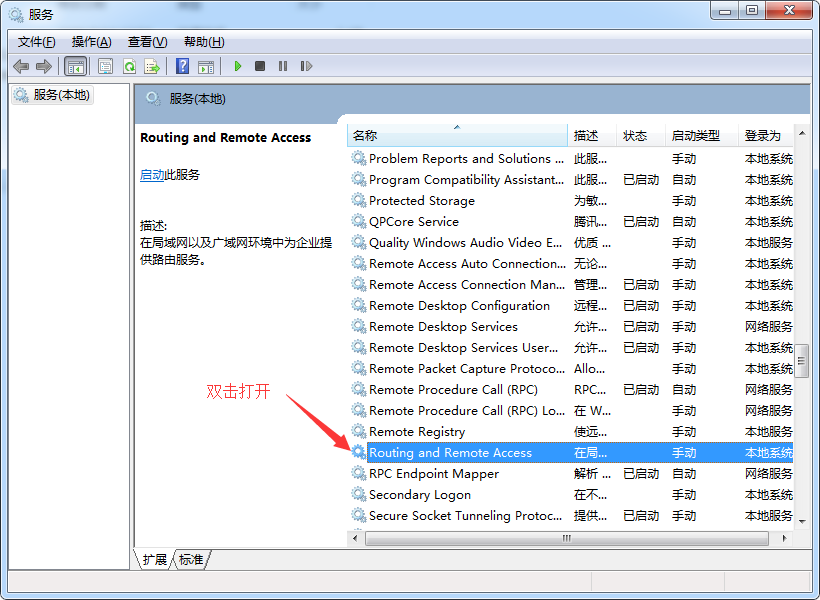Select Protected Storage service

(571, 200)
